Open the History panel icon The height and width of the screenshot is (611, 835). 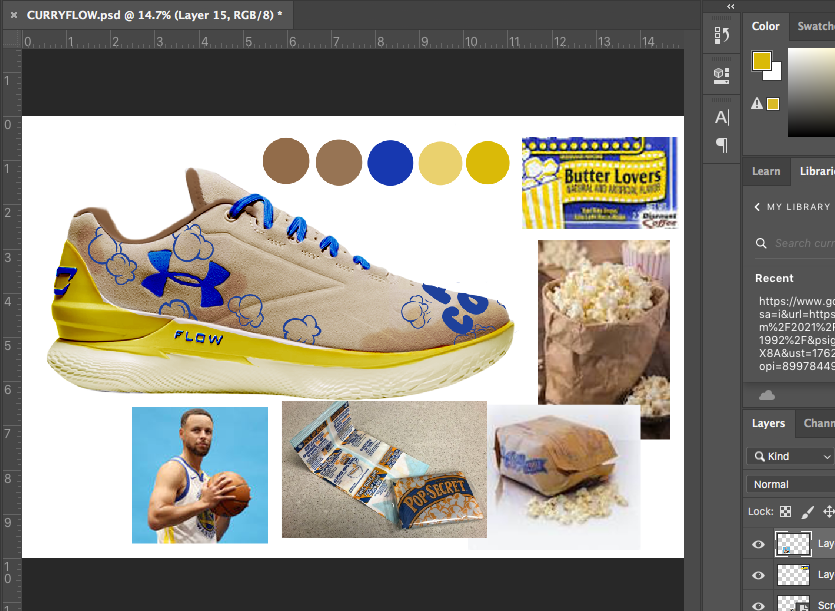pos(722,36)
